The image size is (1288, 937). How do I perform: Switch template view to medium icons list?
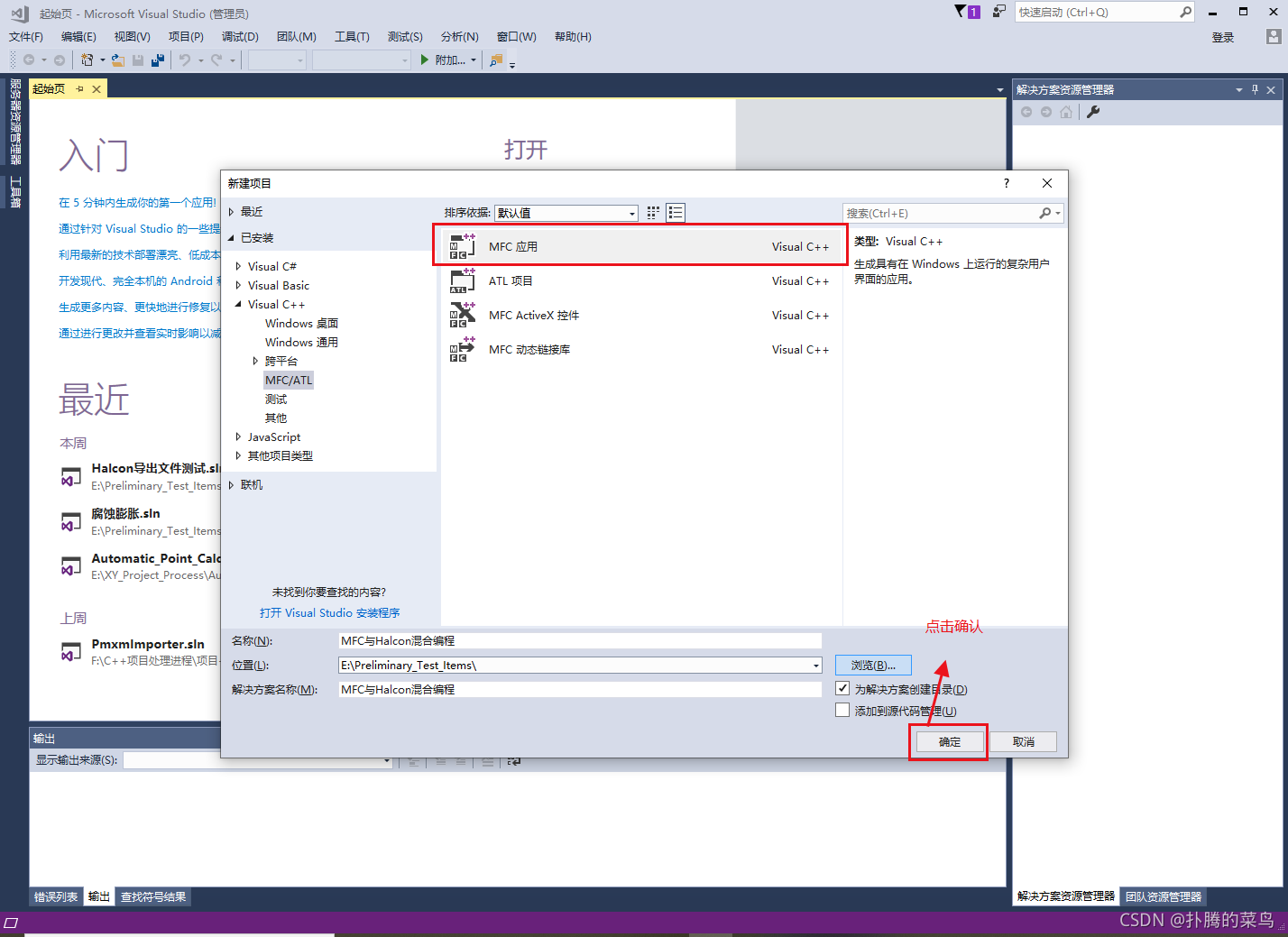click(676, 213)
